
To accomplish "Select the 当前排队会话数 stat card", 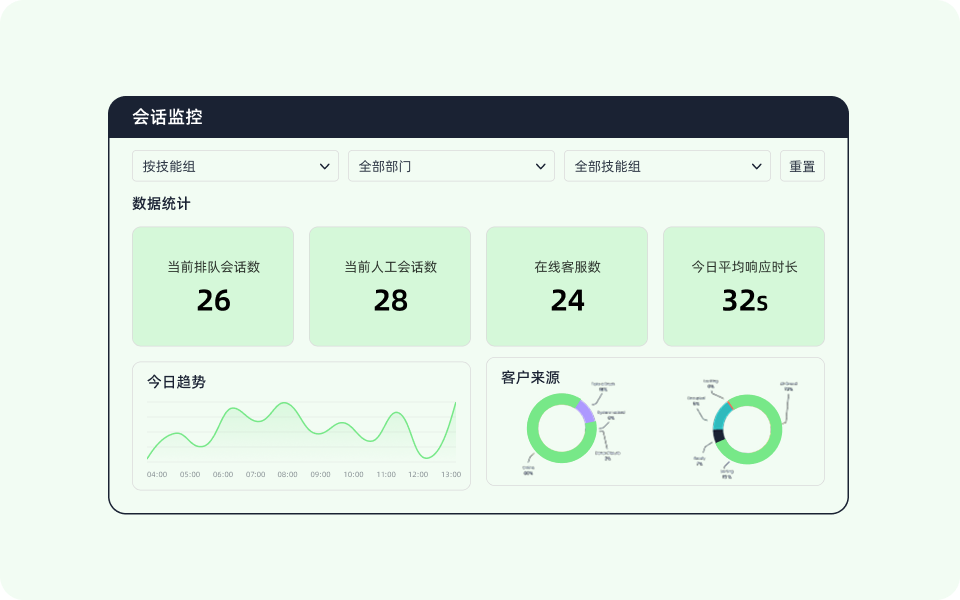I will coord(212,286).
